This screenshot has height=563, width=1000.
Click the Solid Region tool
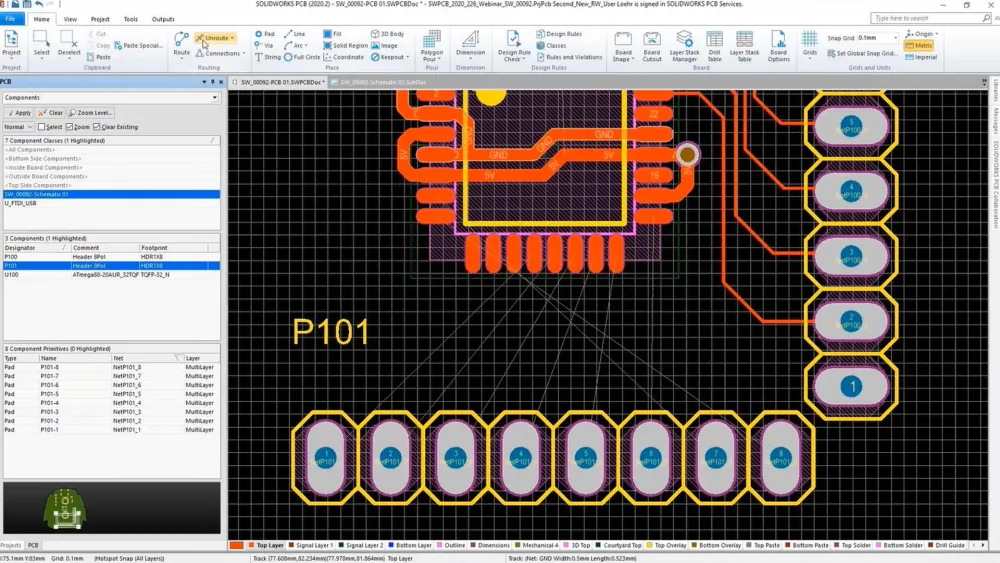345,45
